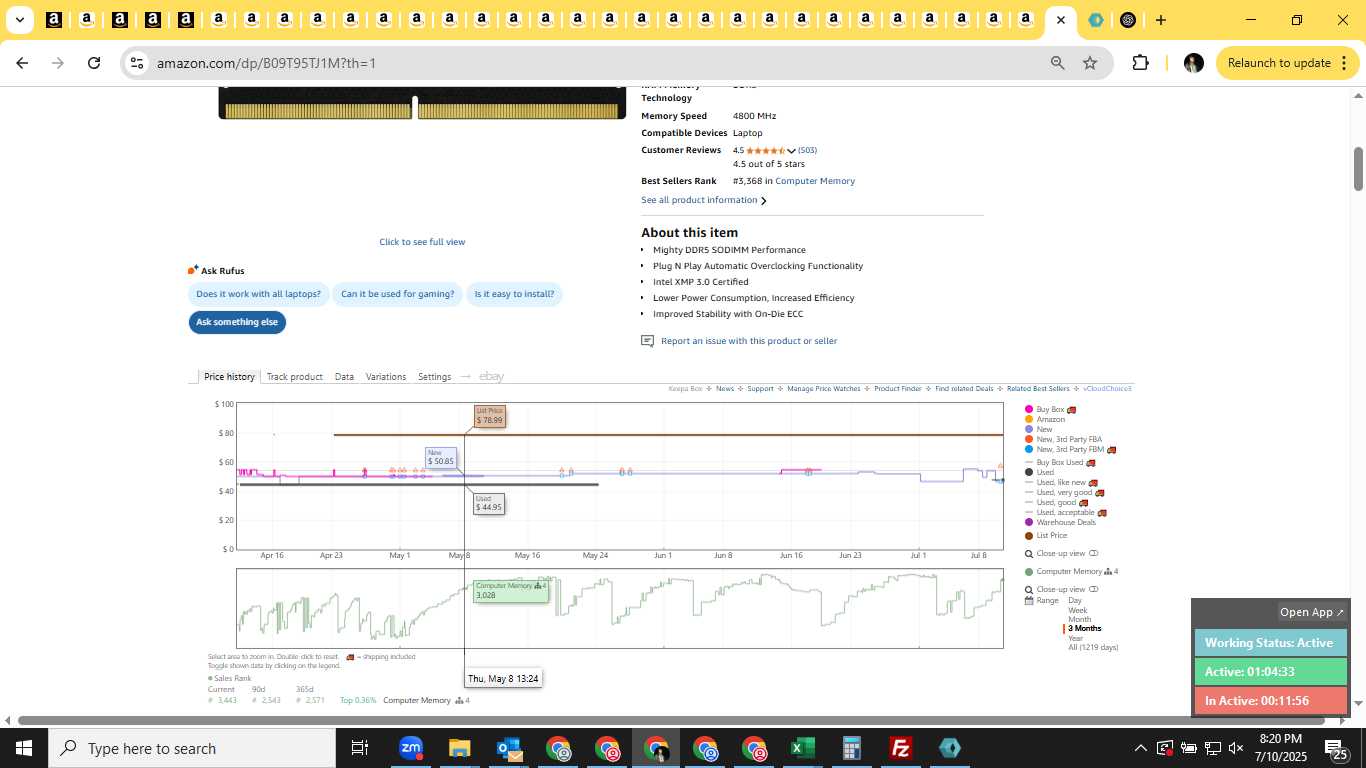Click the zoom magnifier icon in address bar
The height and width of the screenshot is (768, 1366).
[x=1057, y=63]
